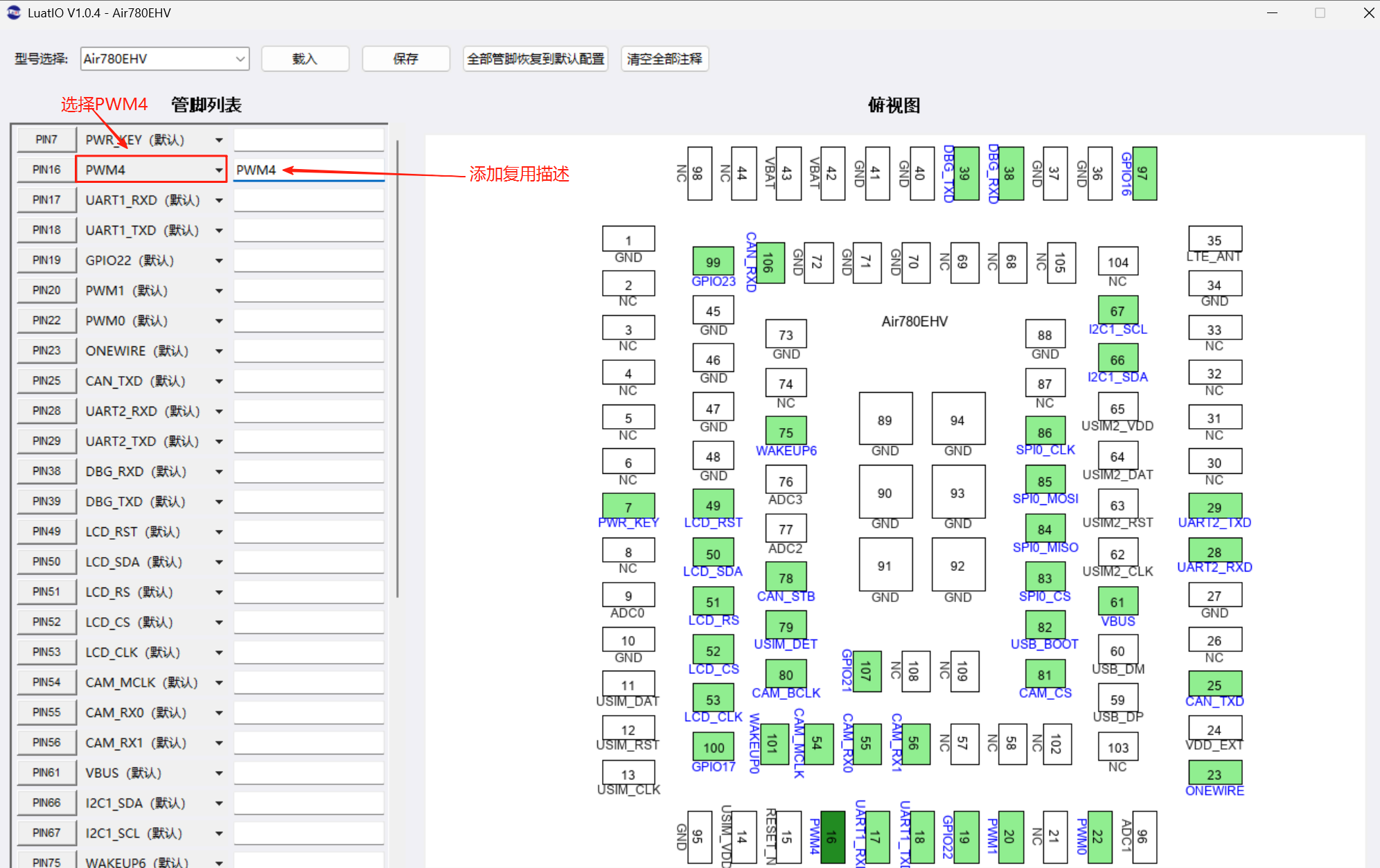The image size is (1380, 868).
Task: Select pin 100 GPIO17 on chip diagram
Action: (713, 746)
